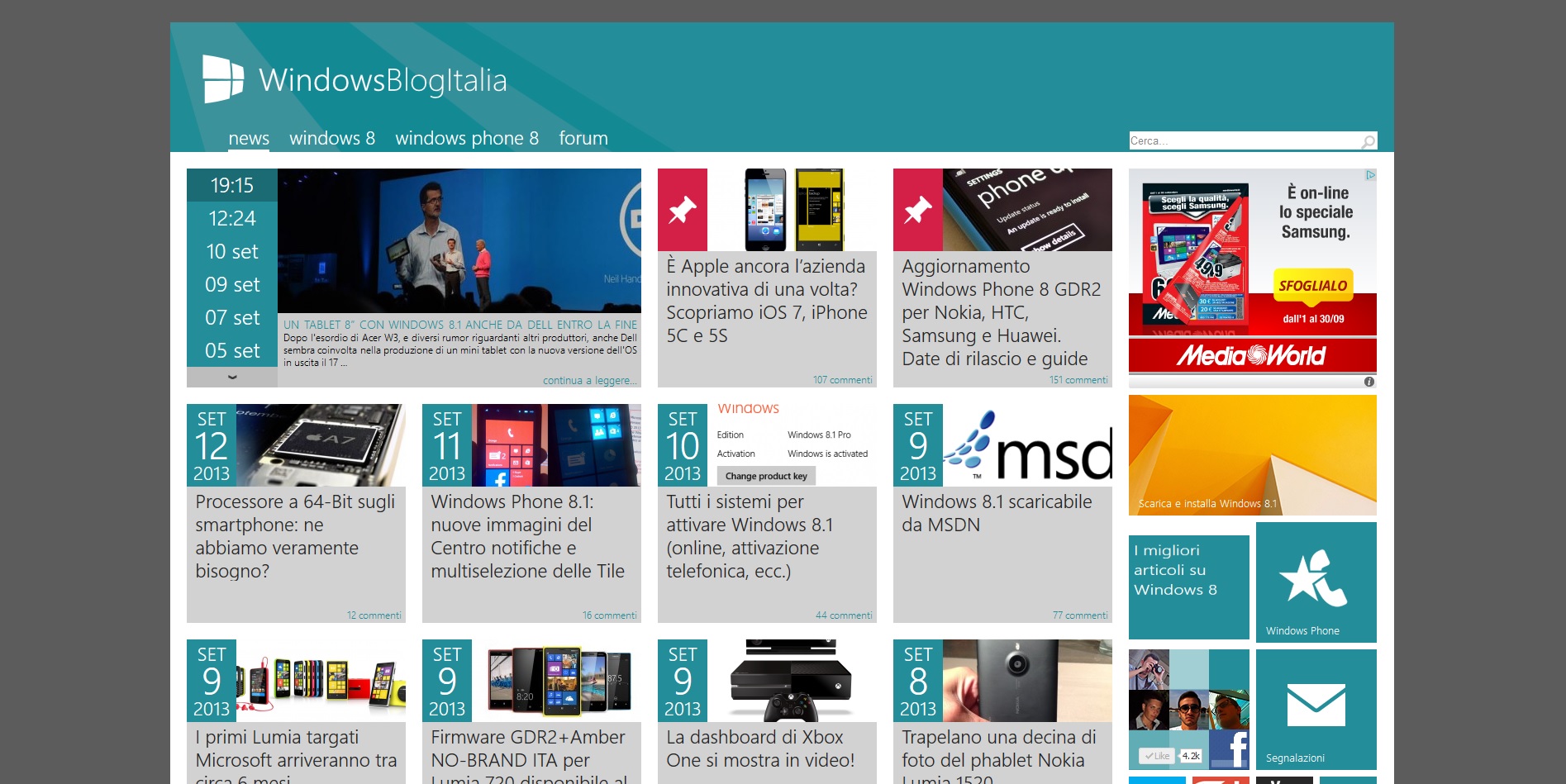1566x784 pixels.
Task: Click the info icon below the ad
Action: [1369, 382]
